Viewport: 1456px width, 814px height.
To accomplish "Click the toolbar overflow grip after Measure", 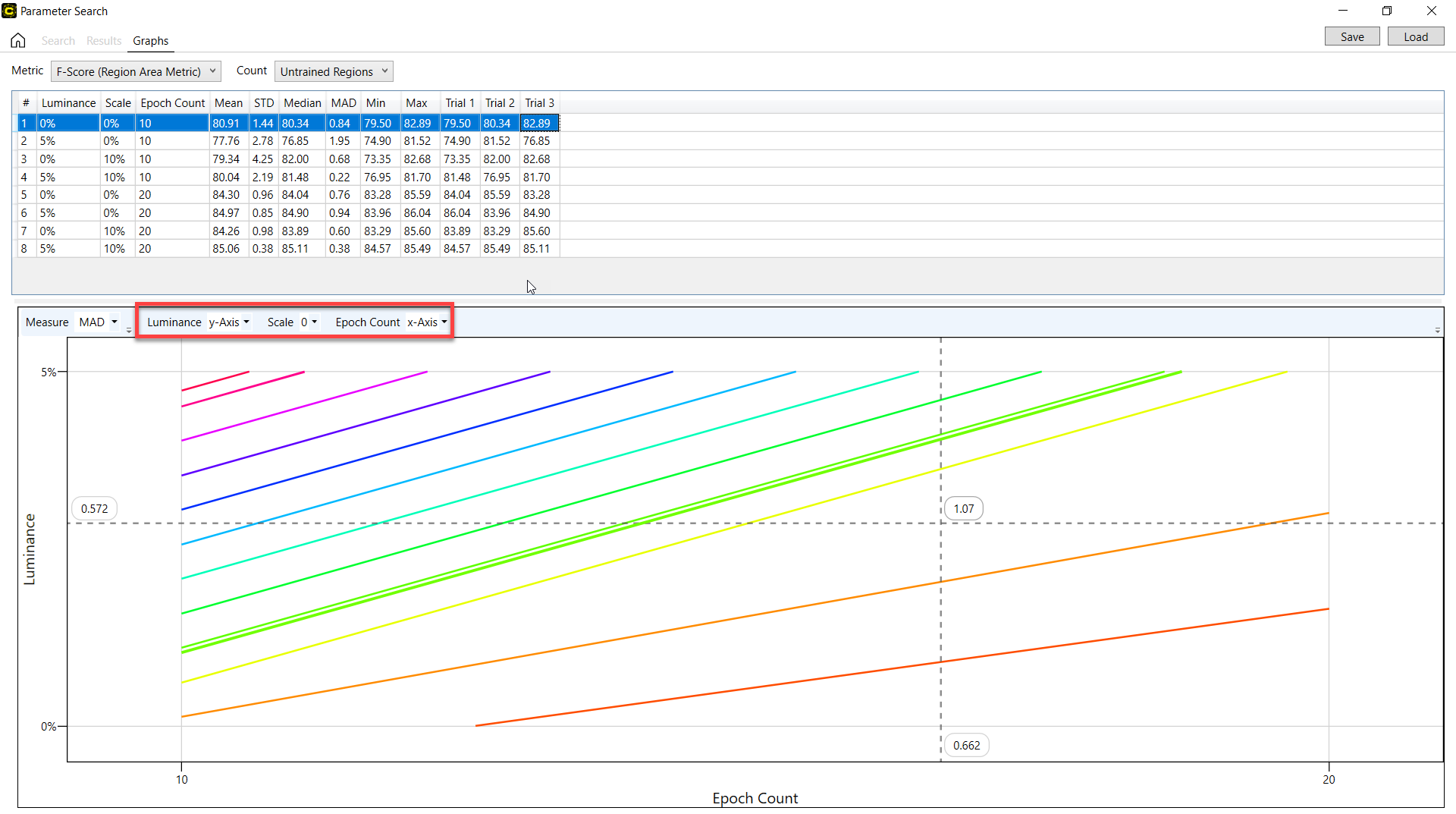I will coord(129,330).
